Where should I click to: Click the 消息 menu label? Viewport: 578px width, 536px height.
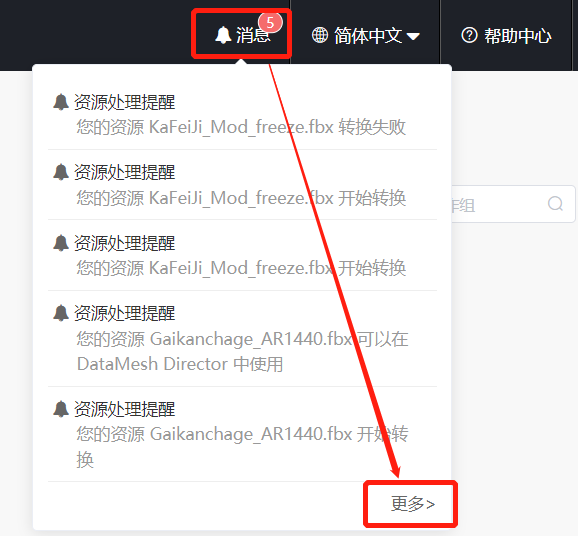pyautogui.click(x=253, y=36)
